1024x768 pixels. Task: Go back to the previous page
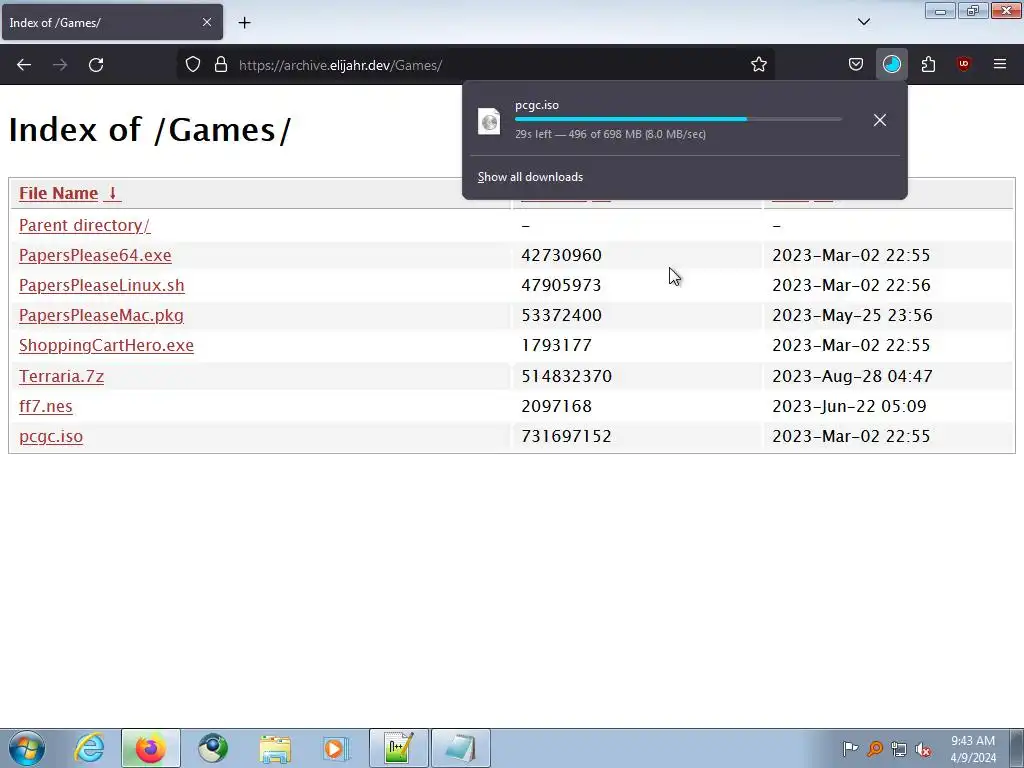point(24,65)
